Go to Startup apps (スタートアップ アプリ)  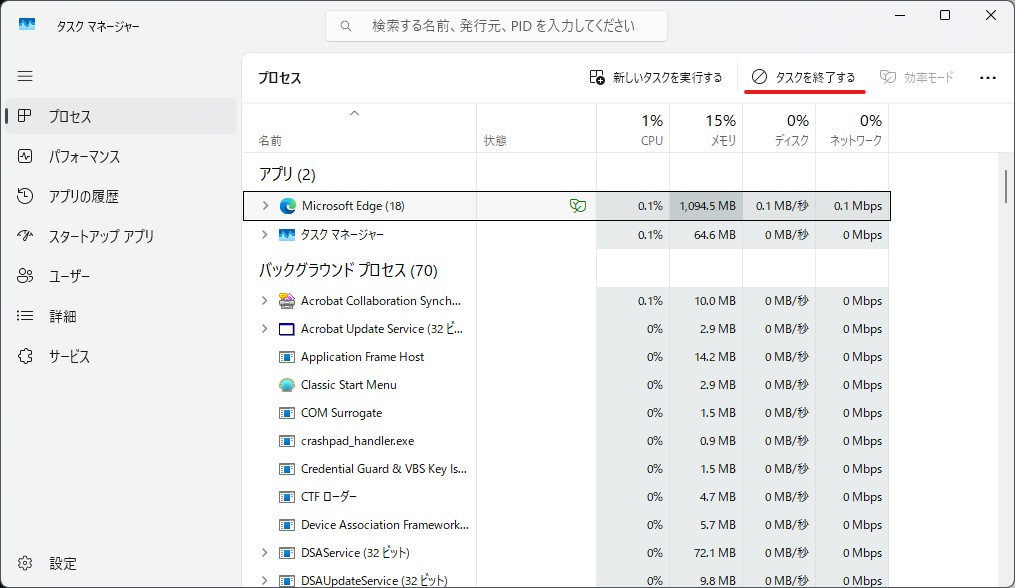[101, 237]
